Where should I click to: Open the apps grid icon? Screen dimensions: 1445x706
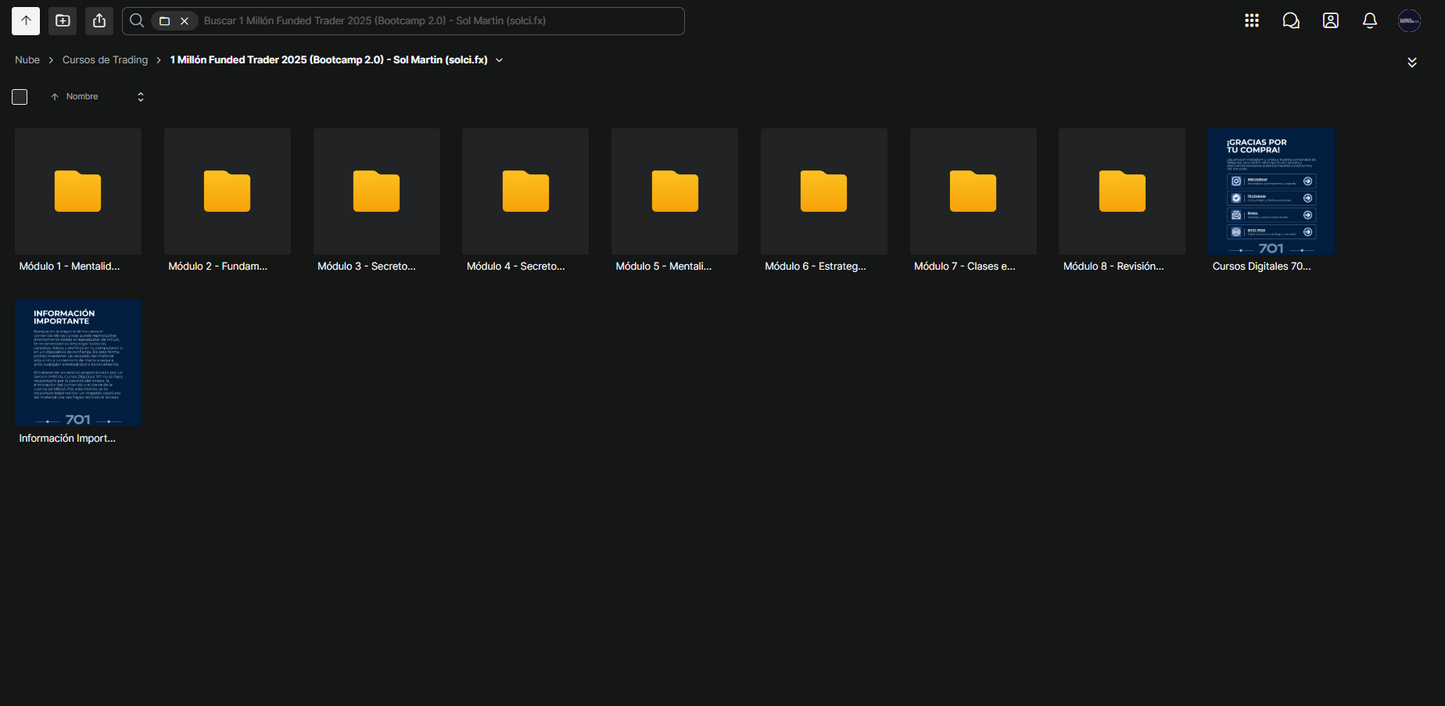(x=1251, y=20)
